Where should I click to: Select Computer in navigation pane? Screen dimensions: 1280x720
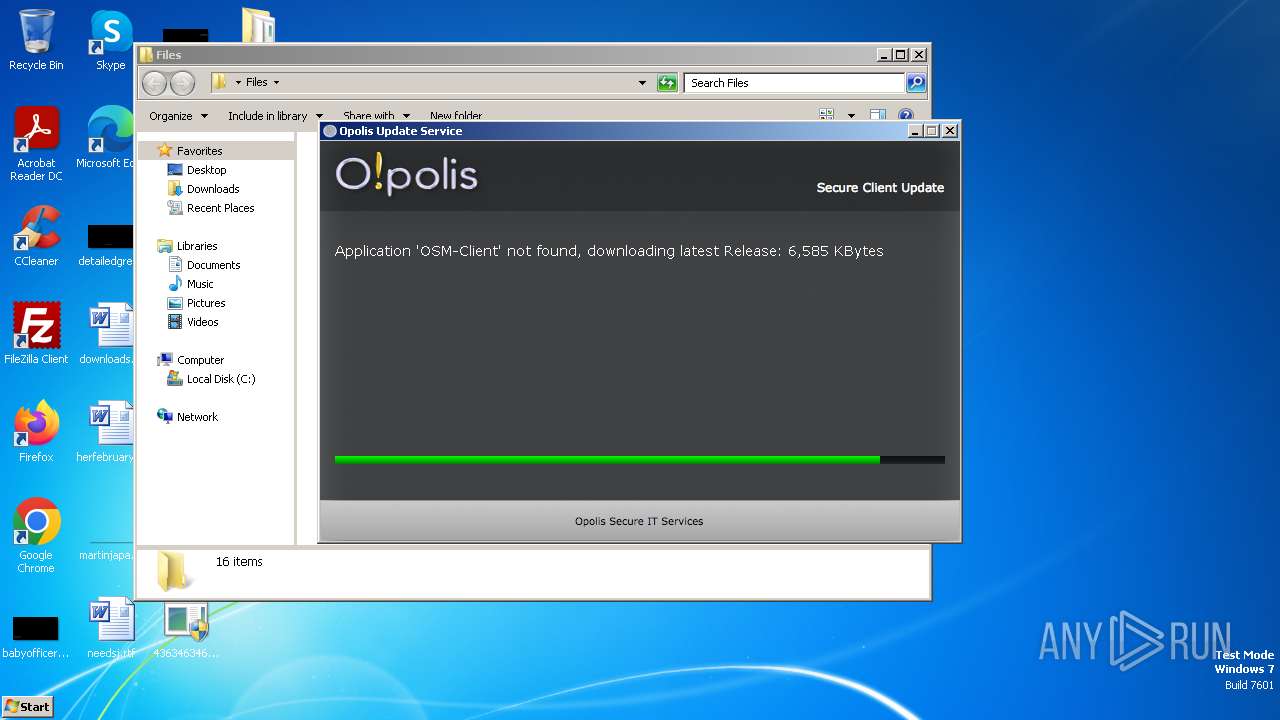click(200, 360)
